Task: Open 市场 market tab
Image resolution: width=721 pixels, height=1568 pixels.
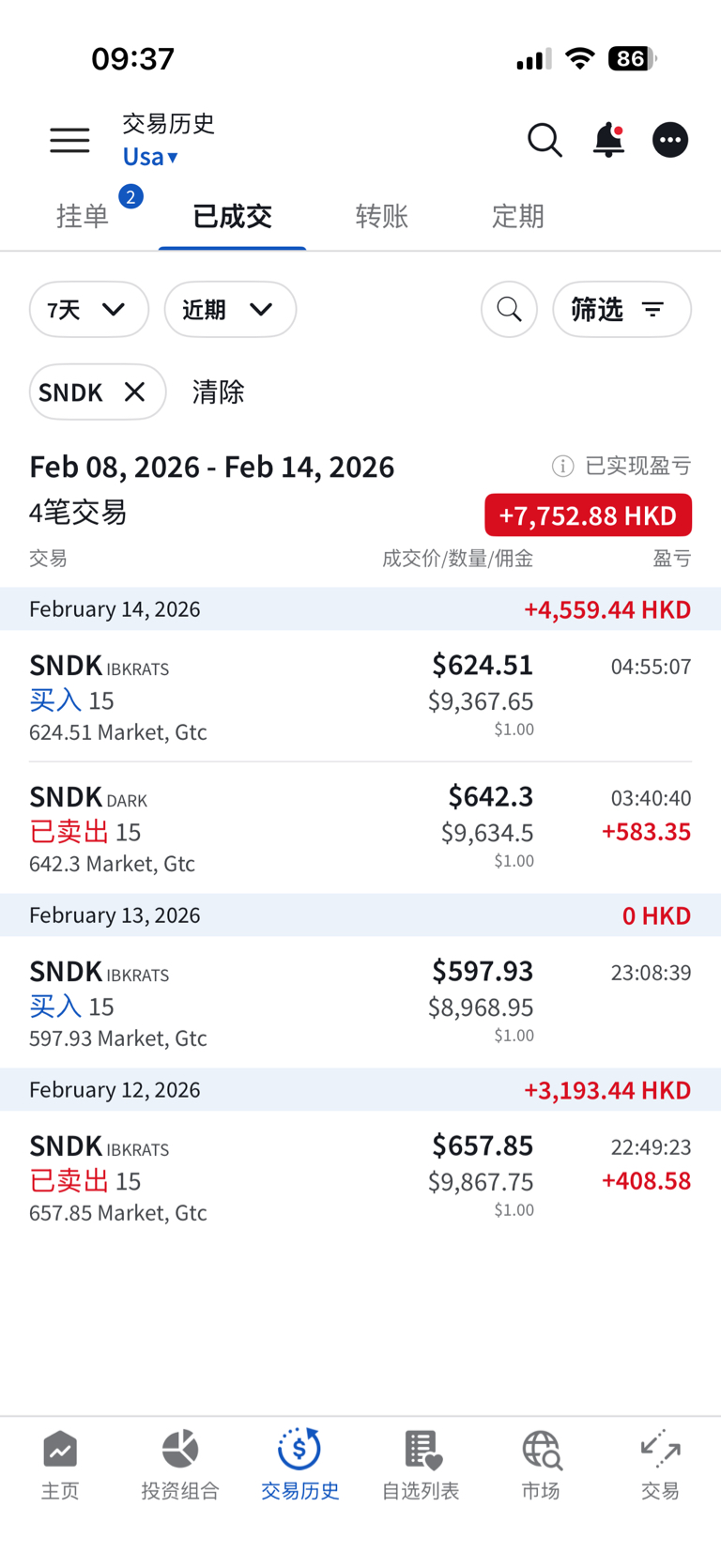Action: (x=541, y=1465)
